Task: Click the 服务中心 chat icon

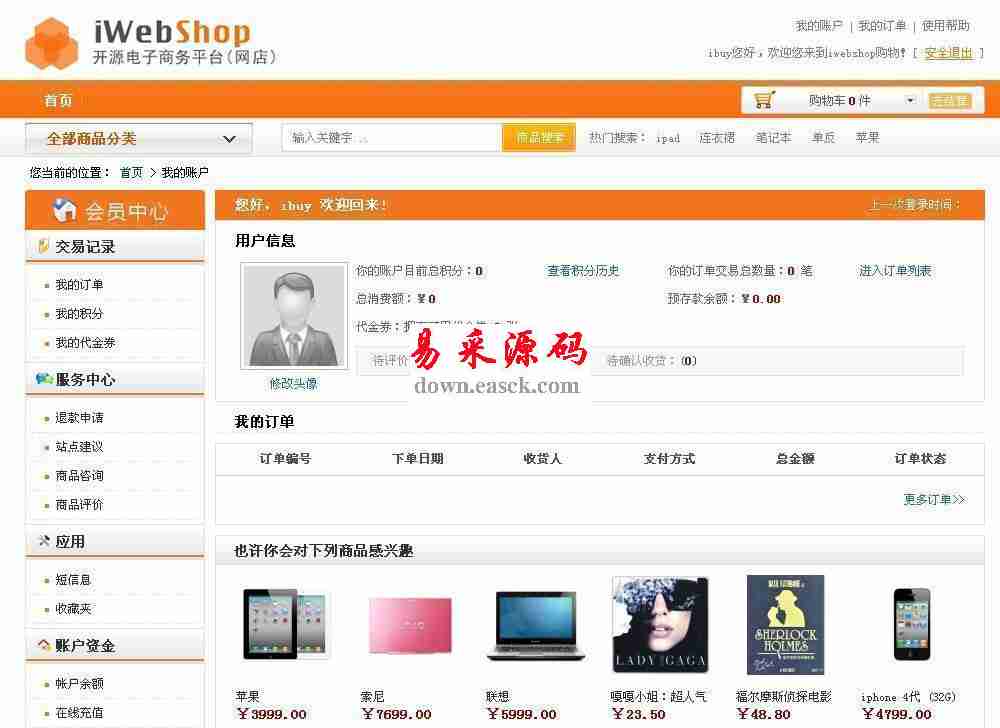Action: click(44, 379)
